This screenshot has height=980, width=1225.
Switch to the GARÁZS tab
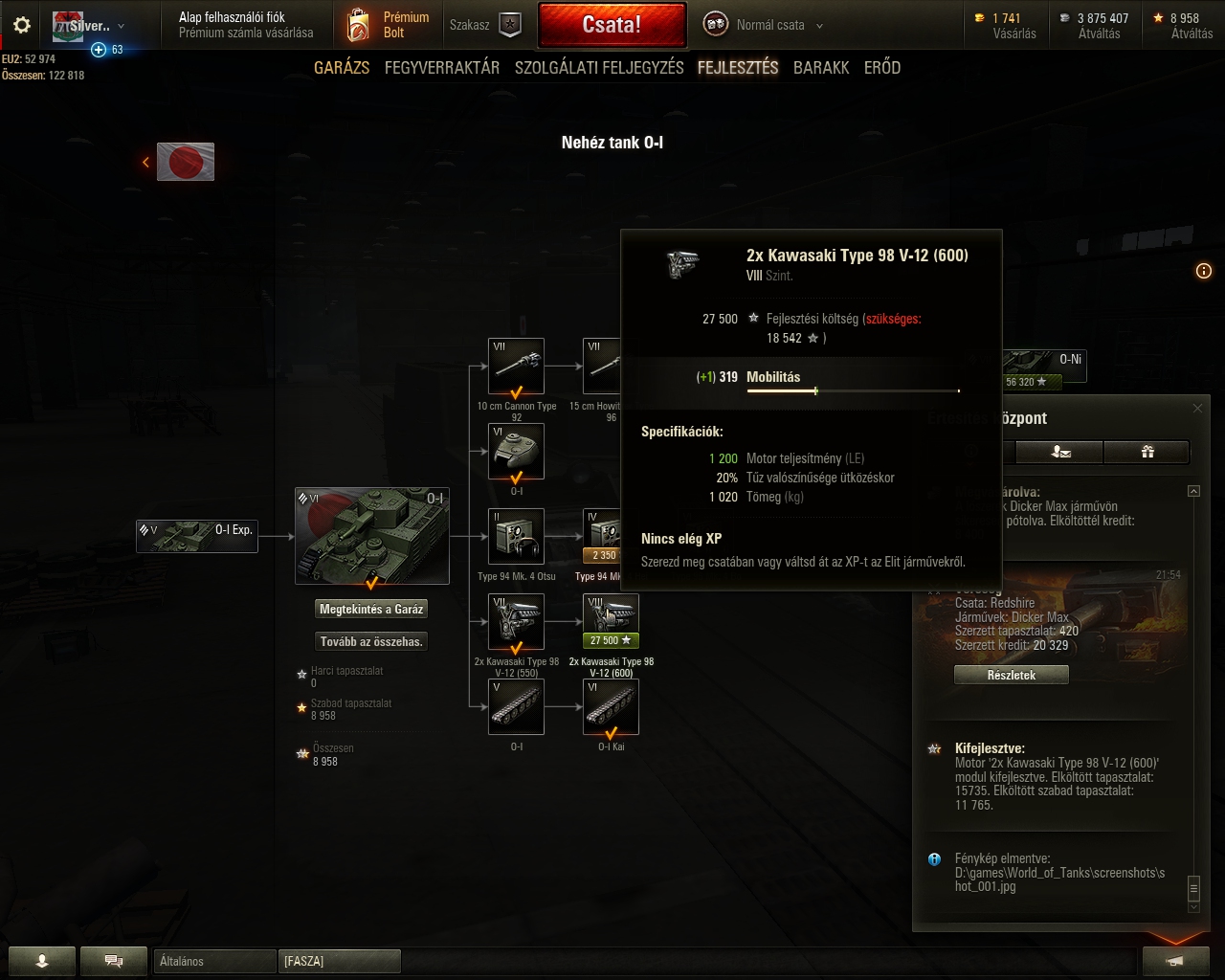[342, 67]
